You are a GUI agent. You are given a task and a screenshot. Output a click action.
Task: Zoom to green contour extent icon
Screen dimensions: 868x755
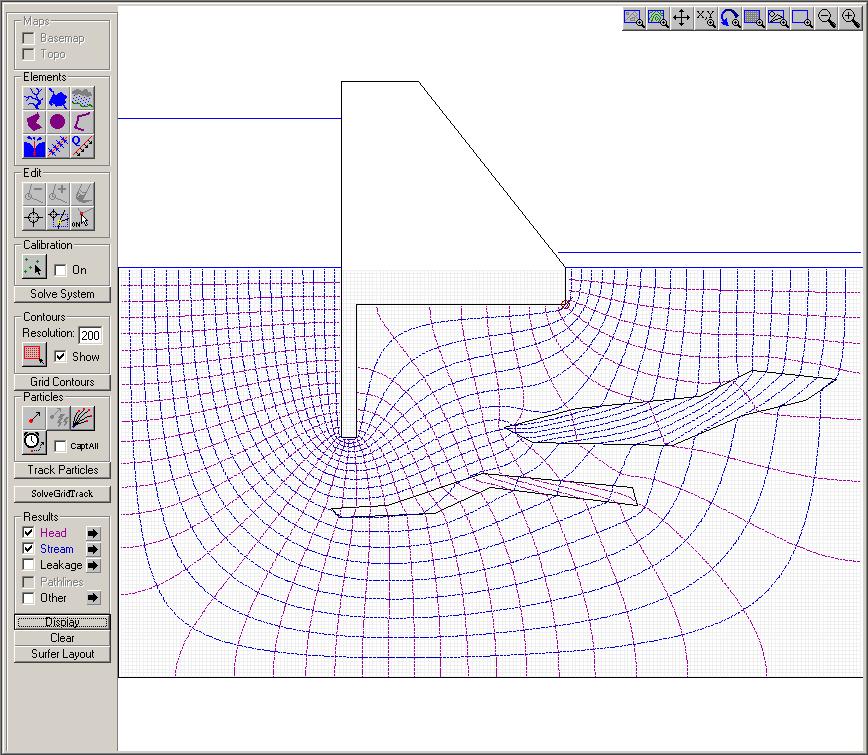pos(658,18)
